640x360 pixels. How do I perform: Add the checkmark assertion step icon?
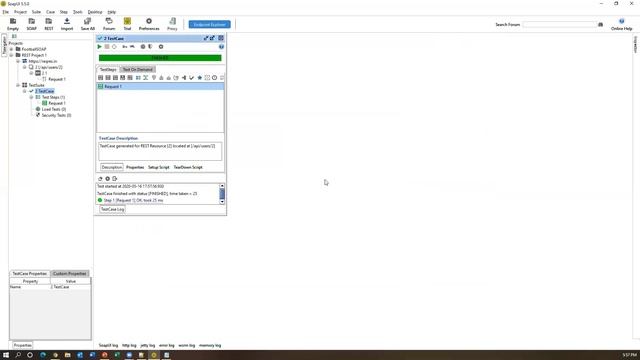pos(191,78)
